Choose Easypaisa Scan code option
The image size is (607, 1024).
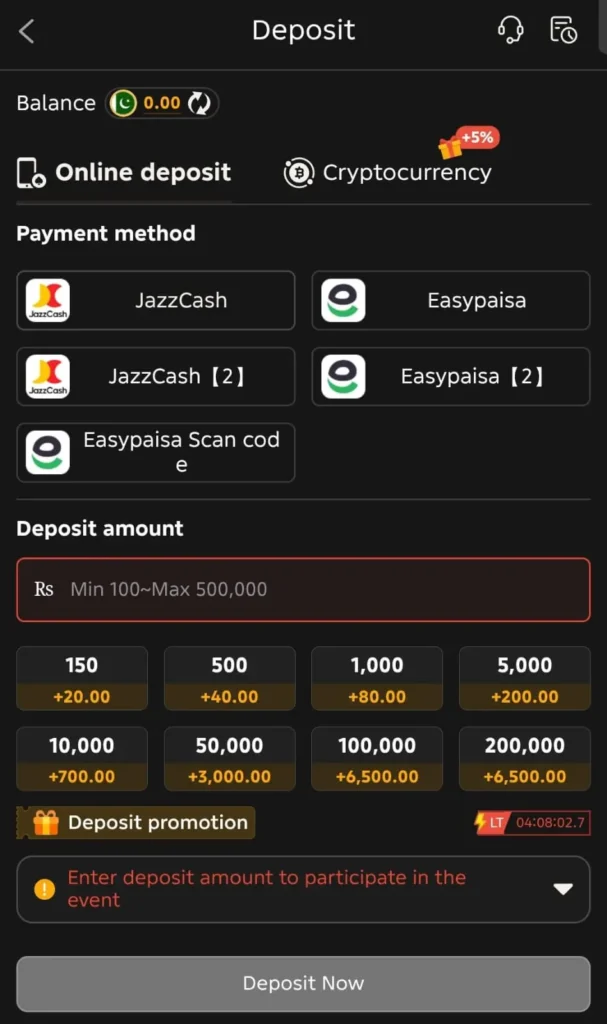pyautogui.click(x=156, y=453)
